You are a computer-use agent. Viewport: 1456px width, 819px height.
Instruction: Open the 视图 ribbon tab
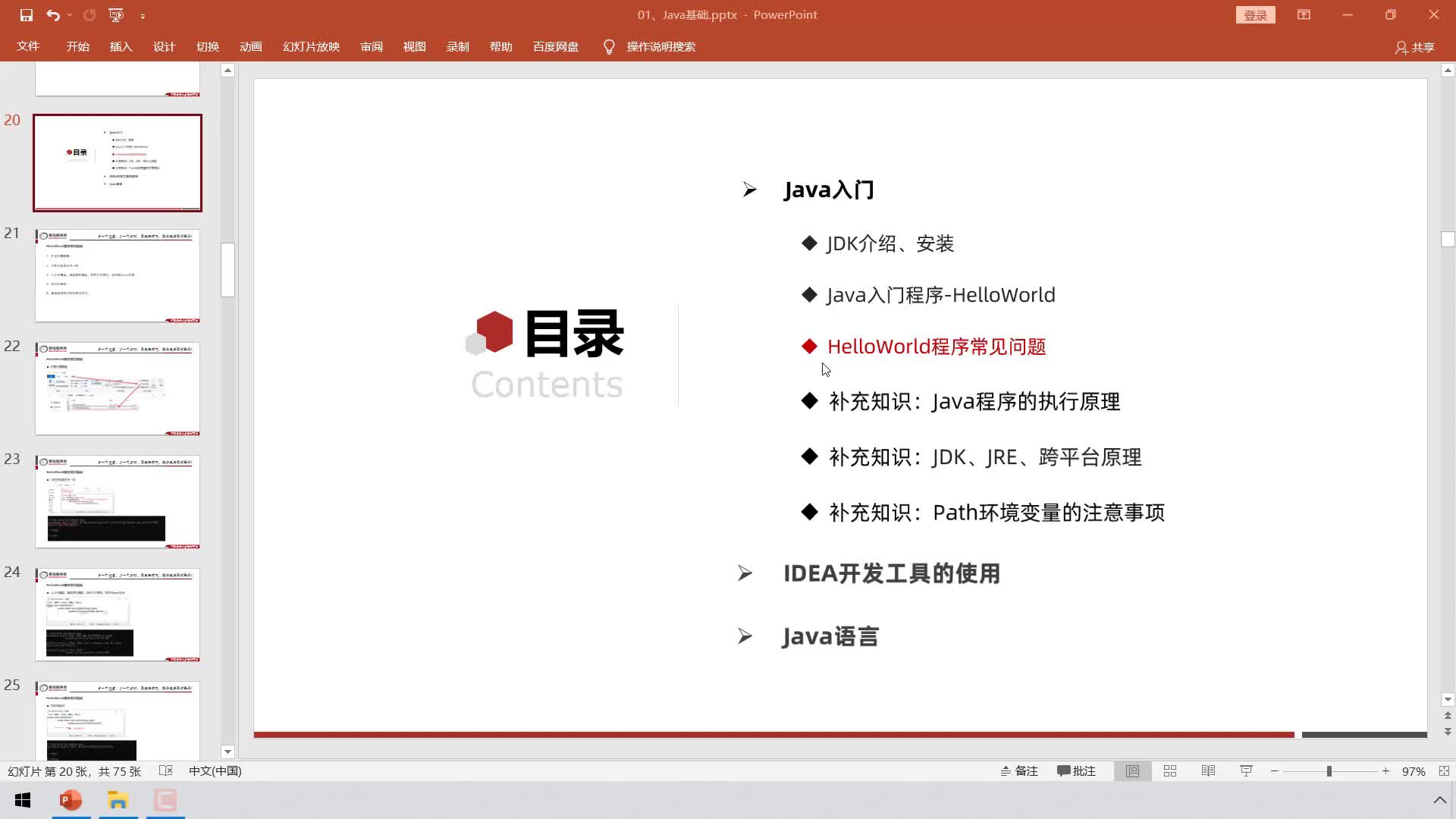[x=414, y=47]
